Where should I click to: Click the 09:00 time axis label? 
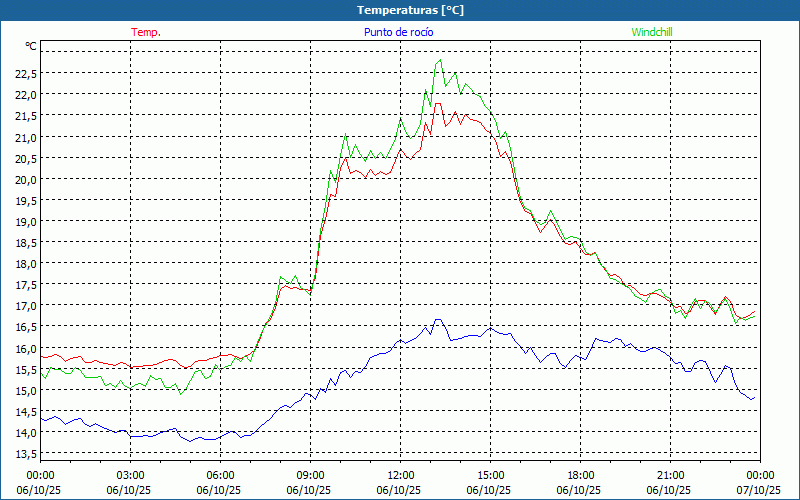pyautogui.click(x=310, y=475)
